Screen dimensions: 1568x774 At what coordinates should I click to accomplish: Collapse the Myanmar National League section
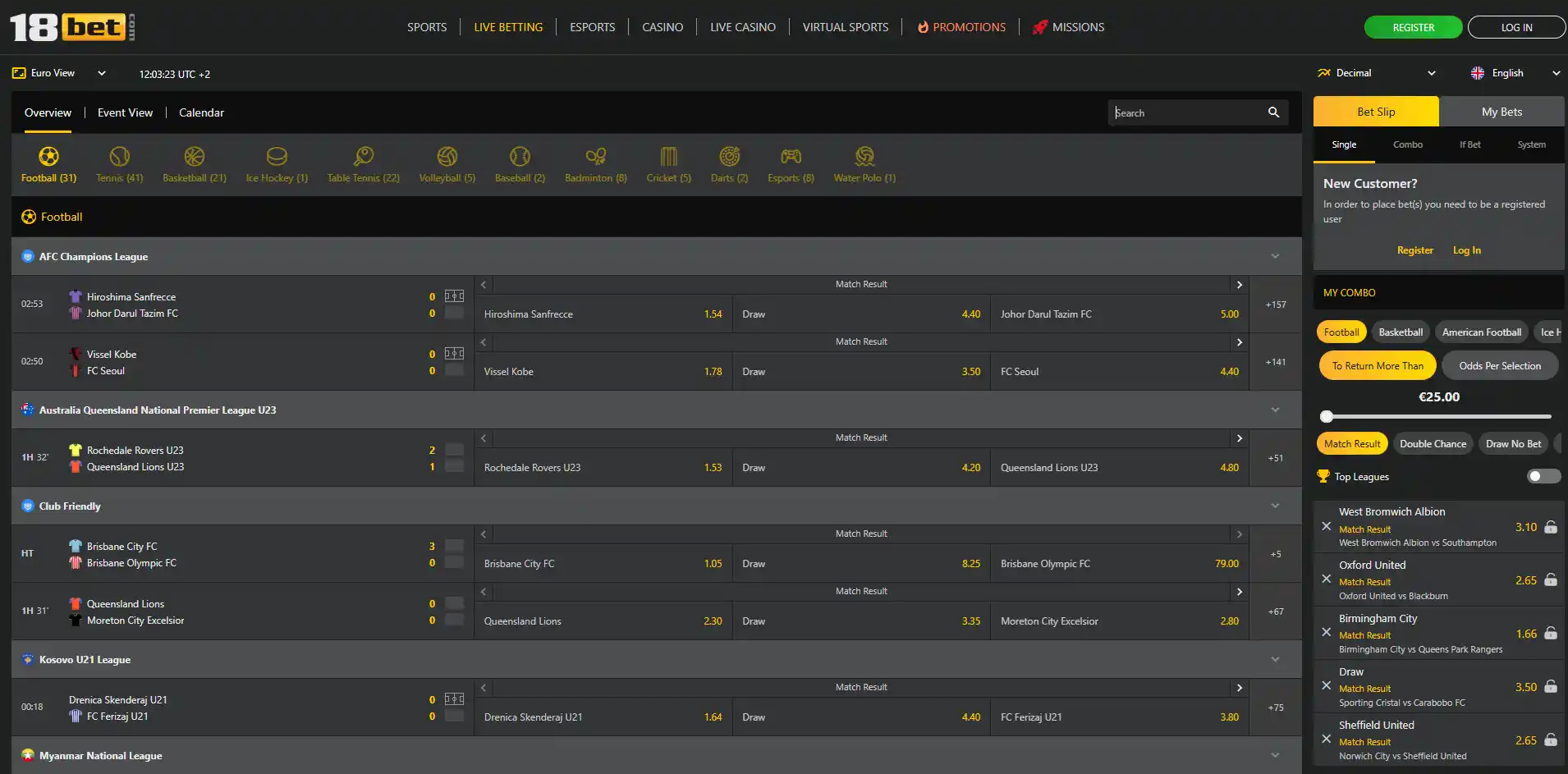coord(1275,756)
